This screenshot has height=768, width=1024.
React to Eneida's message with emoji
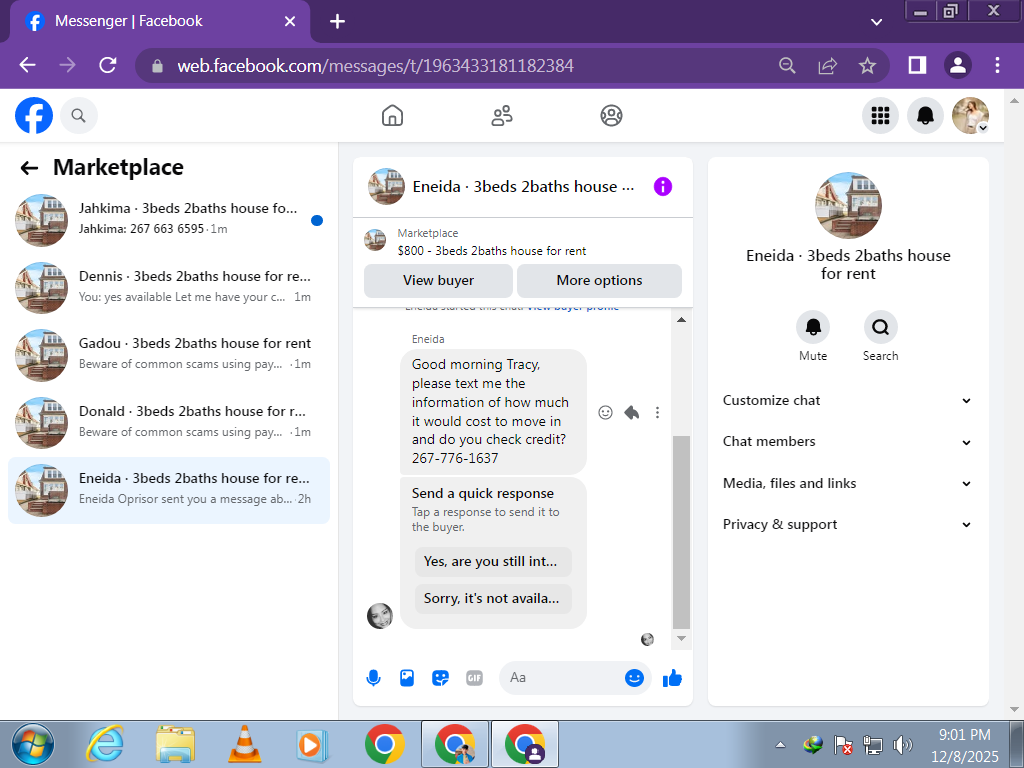[x=605, y=412]
